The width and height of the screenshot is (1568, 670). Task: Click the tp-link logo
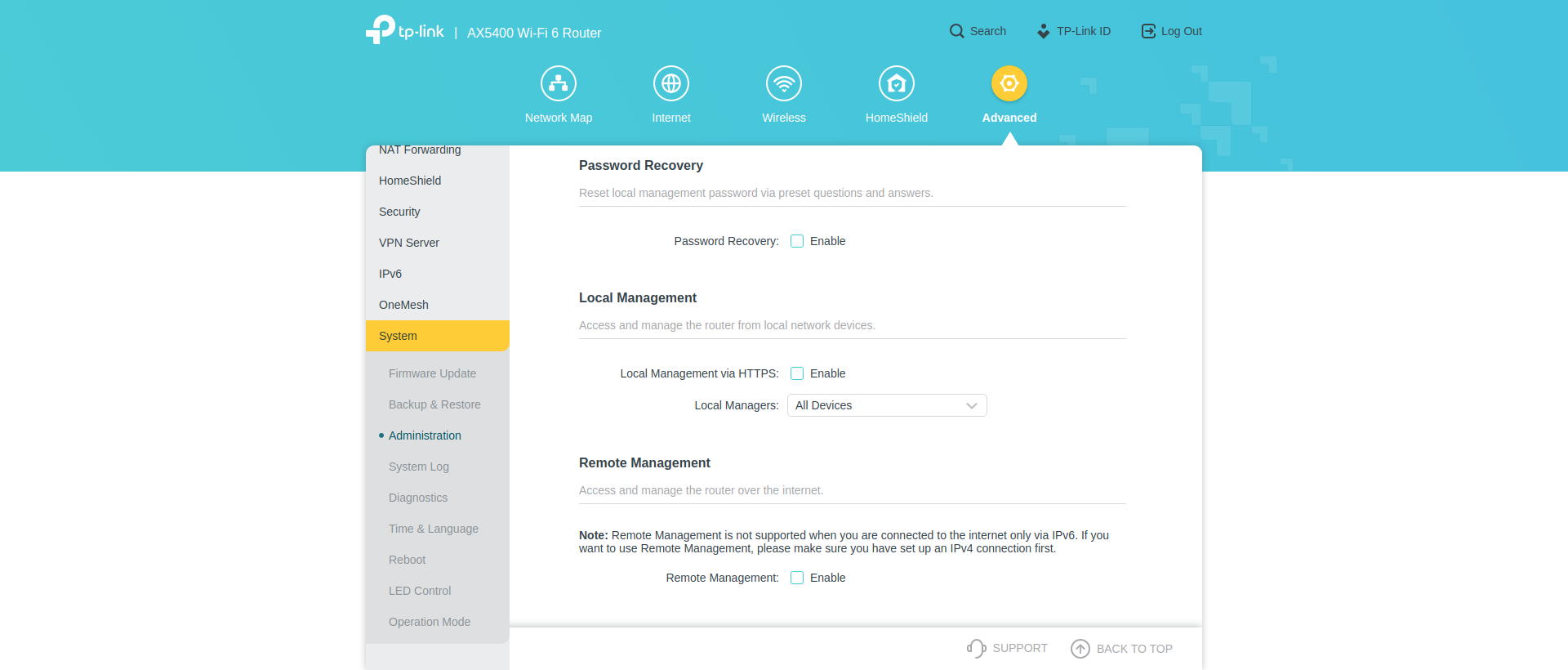point(405,31)
